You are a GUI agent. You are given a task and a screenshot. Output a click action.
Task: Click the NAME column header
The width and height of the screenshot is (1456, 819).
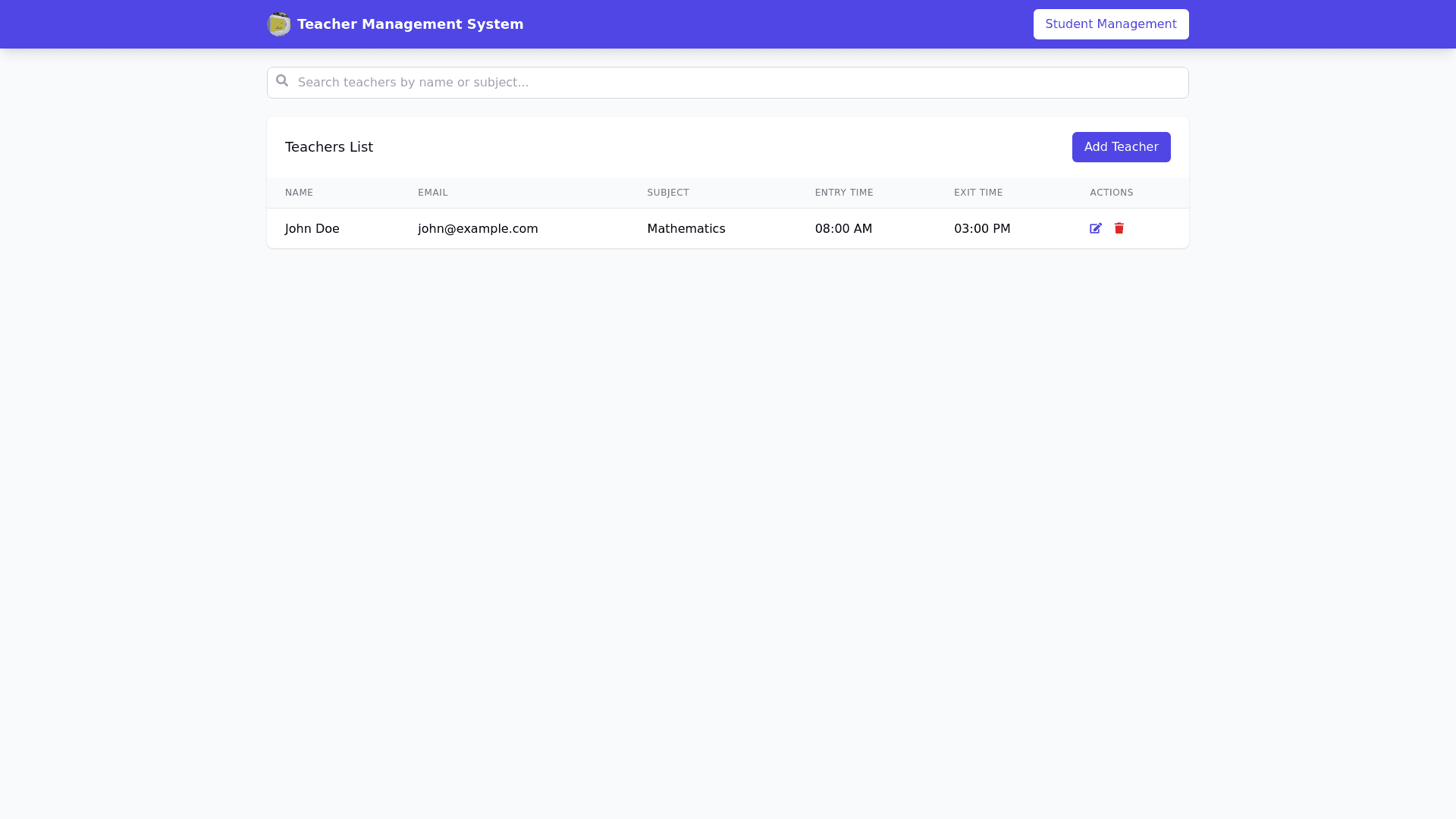point(299,193)
